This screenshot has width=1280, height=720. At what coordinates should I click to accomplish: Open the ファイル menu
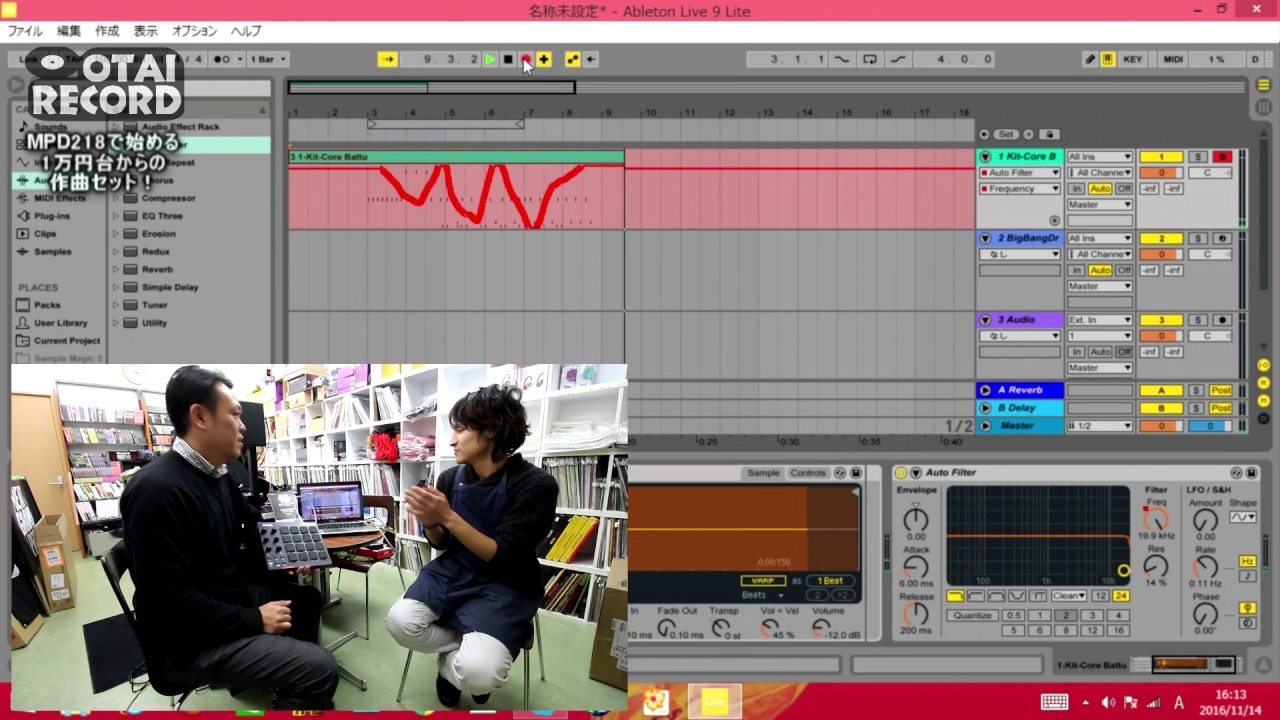tap(25, 31)
